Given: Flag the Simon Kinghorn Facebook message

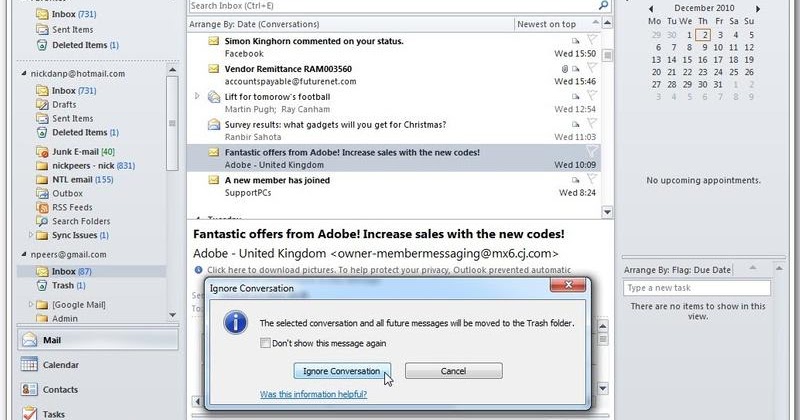Looking at the screenshot, I should click(591, 40).
